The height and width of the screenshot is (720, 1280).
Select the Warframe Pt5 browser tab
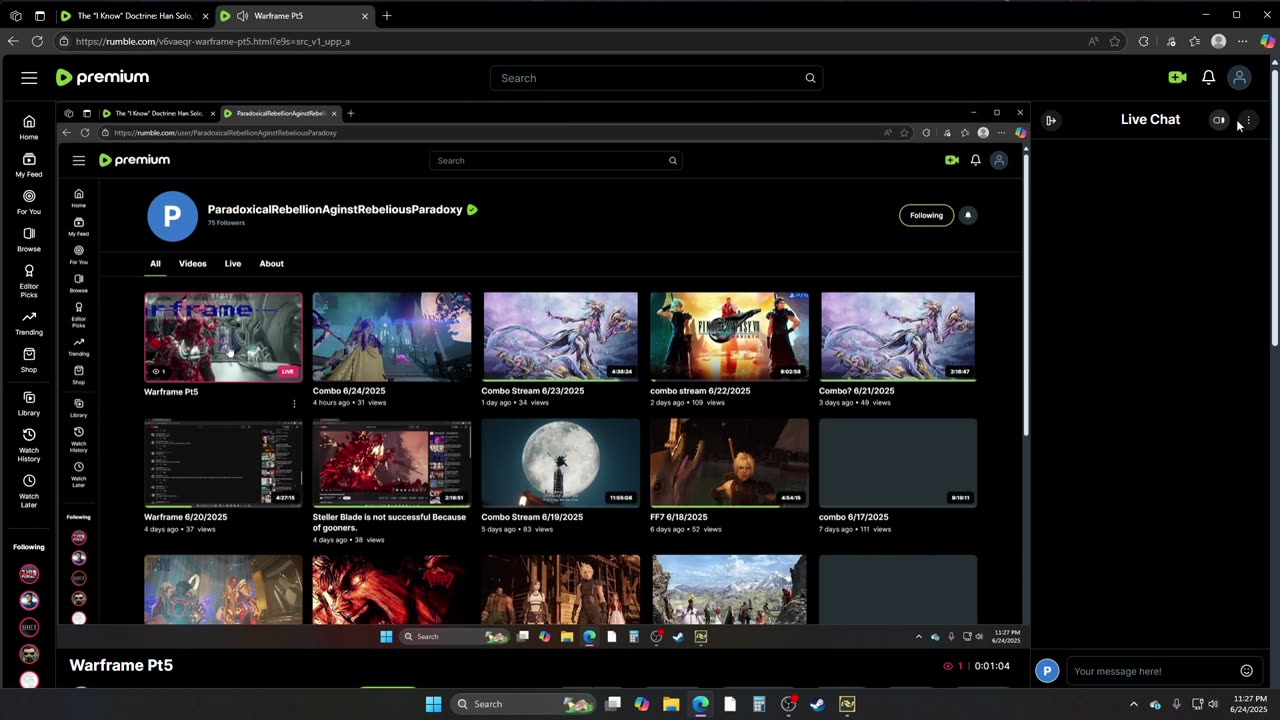[295, 16]
